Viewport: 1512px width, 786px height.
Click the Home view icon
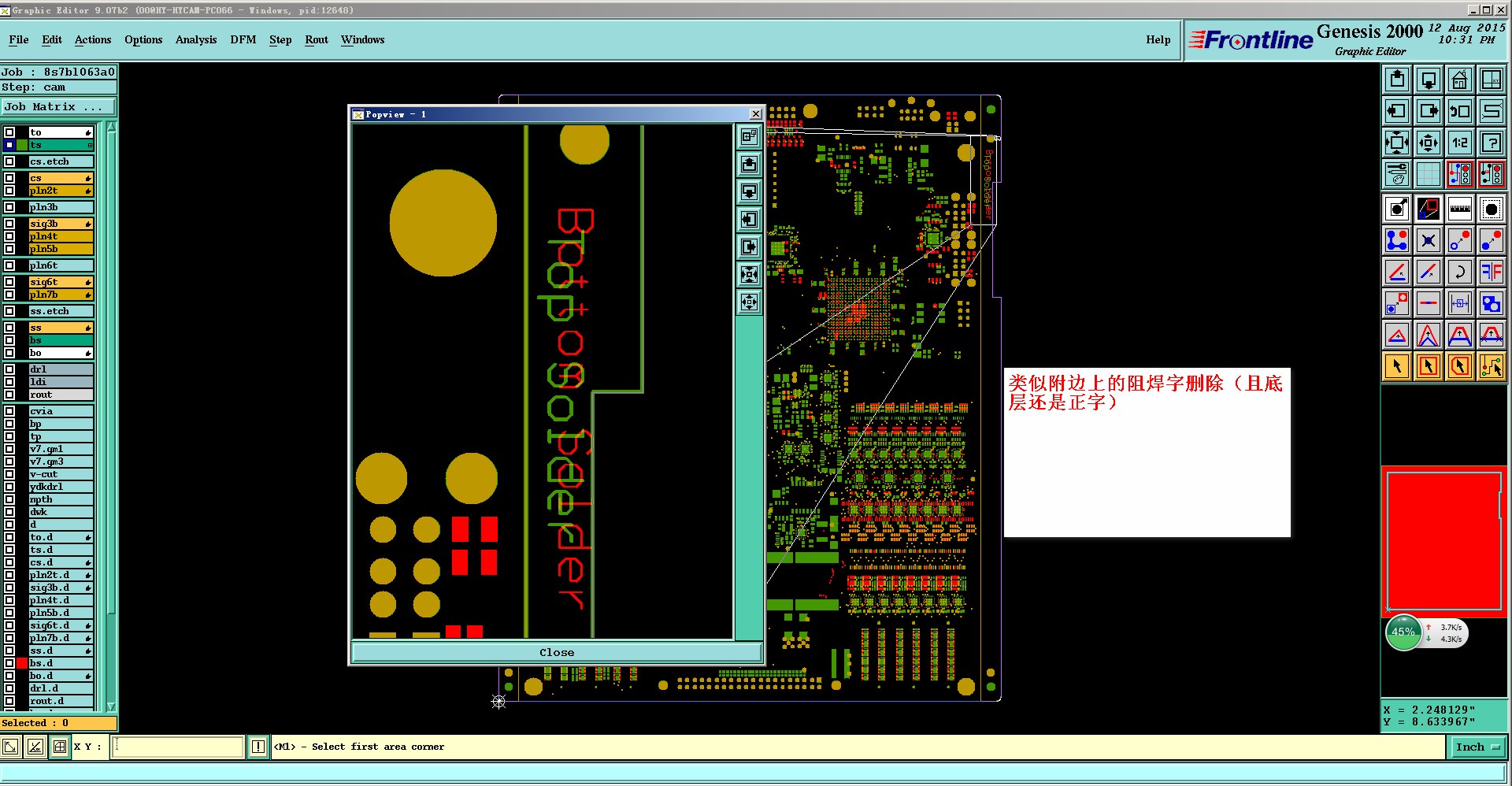point(1459,80)
